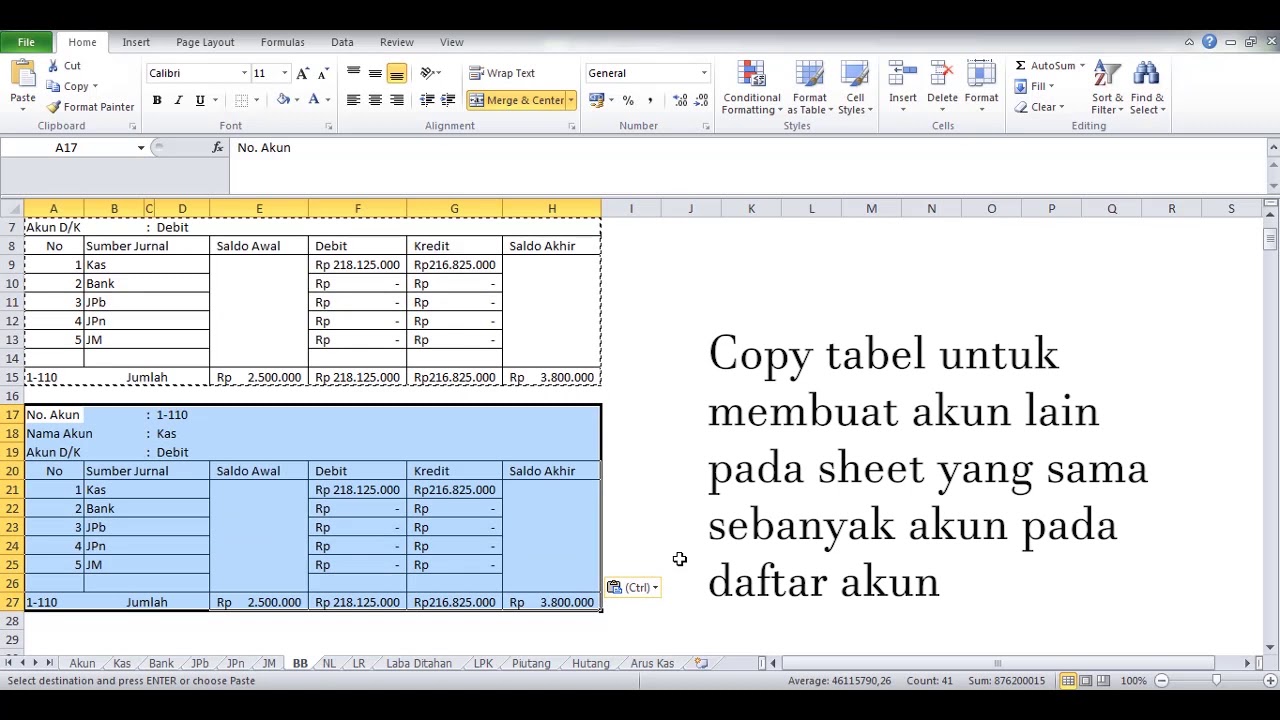Switch to the Page Layout ribbon tab
The height and width of the screenshot is (720, 1280).
tap(205, 42)
